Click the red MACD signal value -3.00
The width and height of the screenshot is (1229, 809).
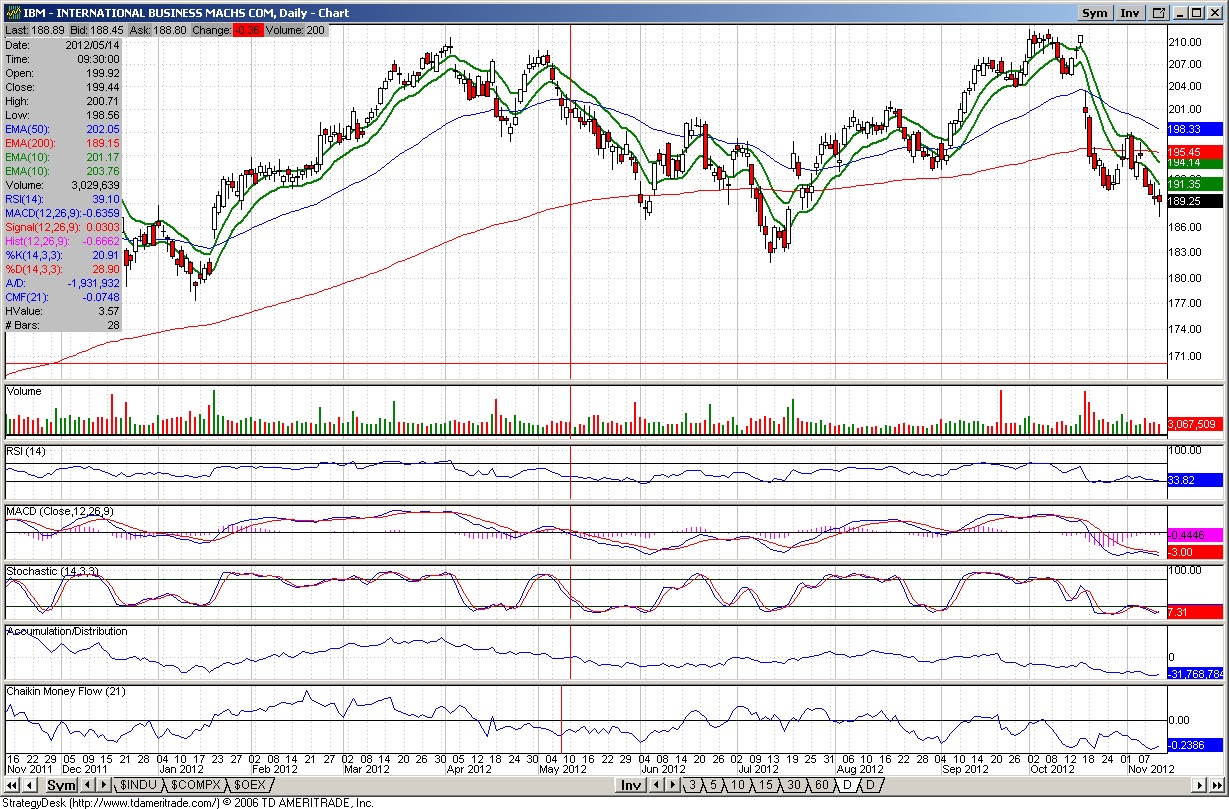coord(1195,552)
